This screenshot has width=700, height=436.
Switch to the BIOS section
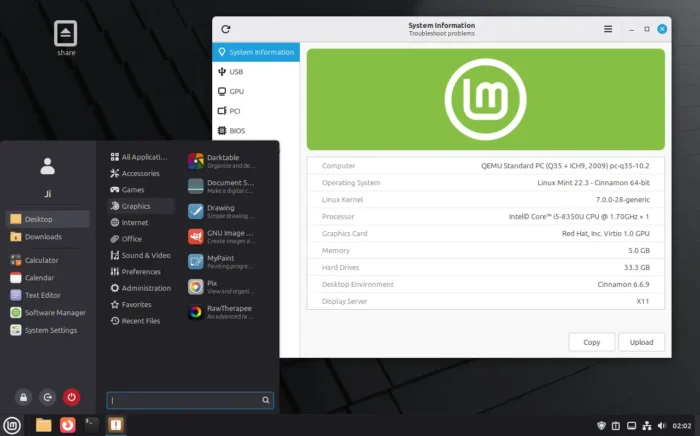(256, 131)
